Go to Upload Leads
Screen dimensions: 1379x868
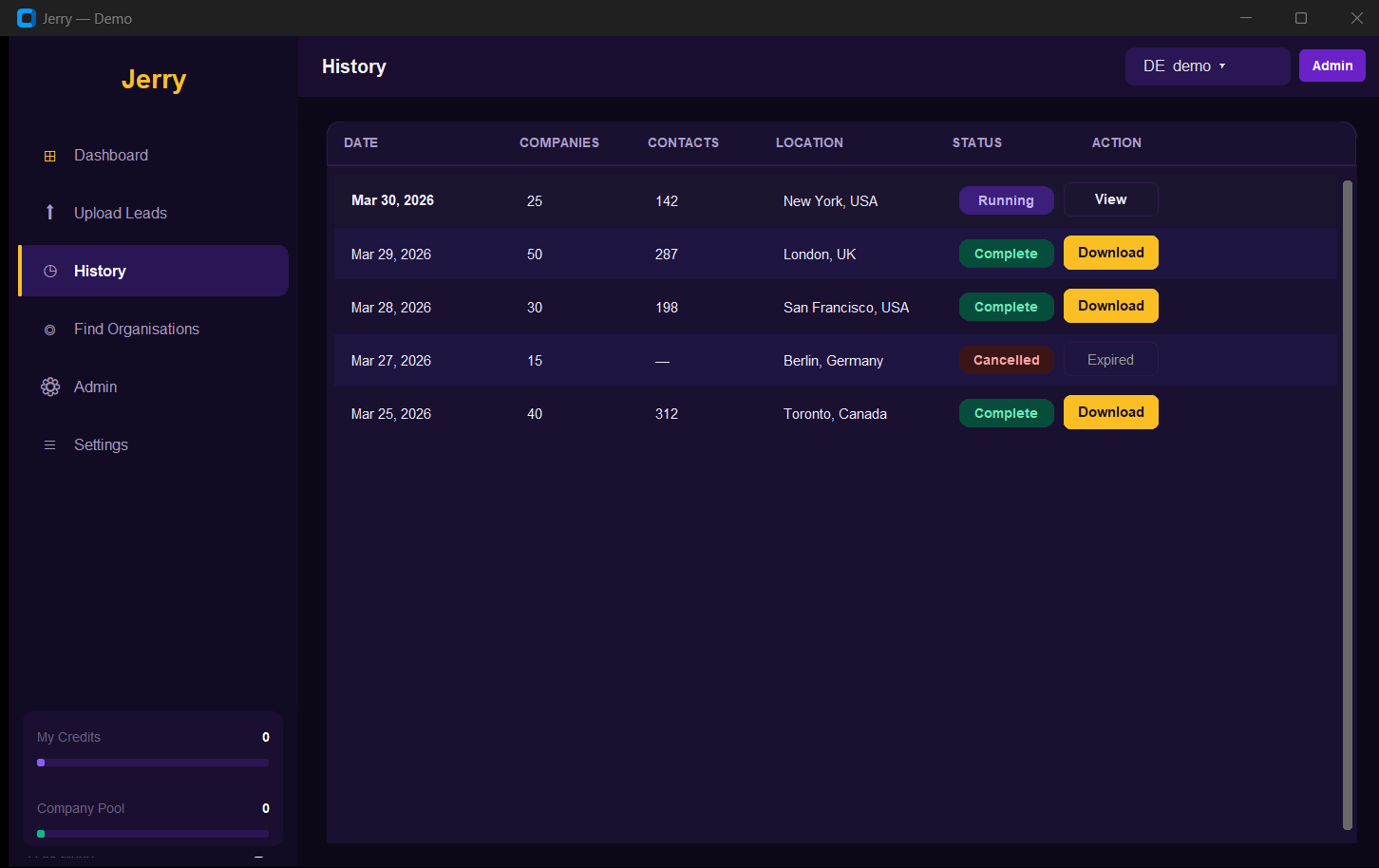click(153, 214)
